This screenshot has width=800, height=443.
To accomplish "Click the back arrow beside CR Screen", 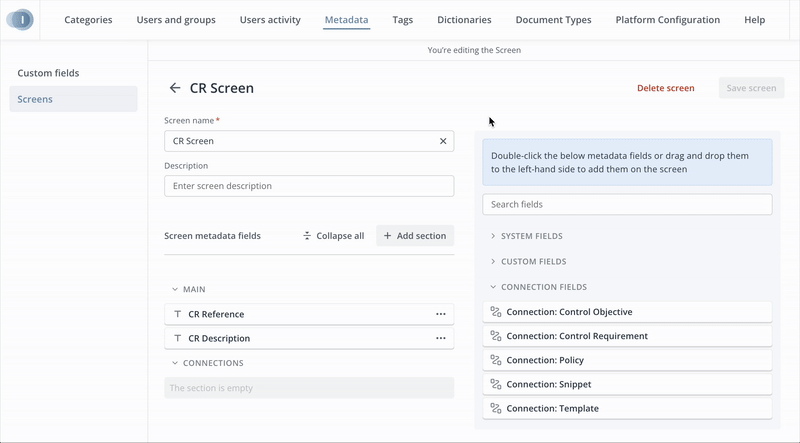I will (x=175, y=88).
